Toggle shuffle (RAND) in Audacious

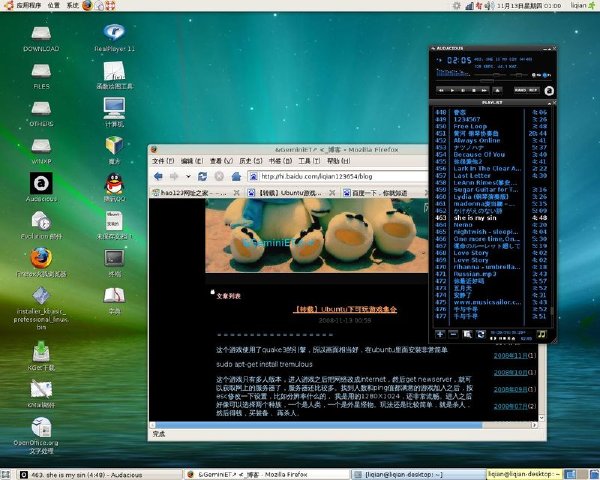(x=520, y=90)
